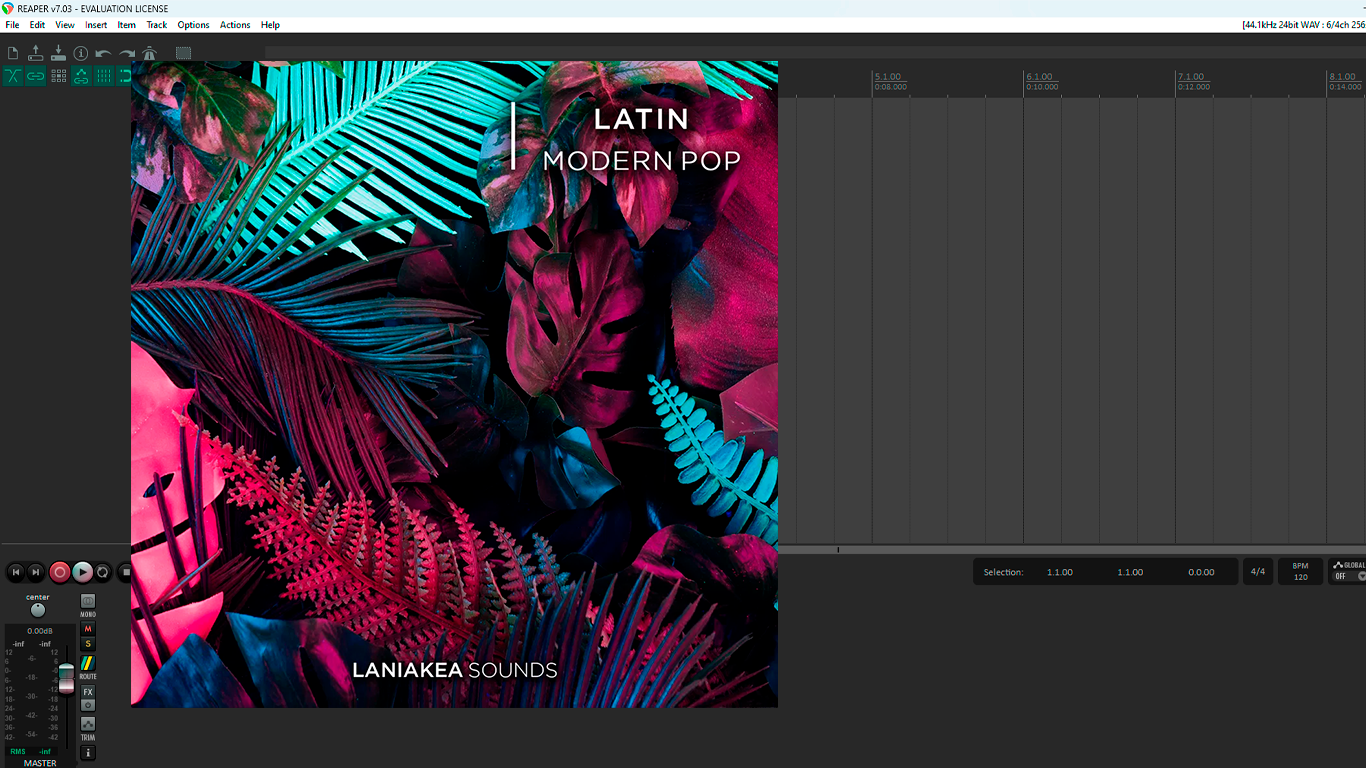This screenshot has width=1366, height=768.
Task: Toggle item grouping chain-link icon
Action: pyautogui.click(x=36, y=76)
